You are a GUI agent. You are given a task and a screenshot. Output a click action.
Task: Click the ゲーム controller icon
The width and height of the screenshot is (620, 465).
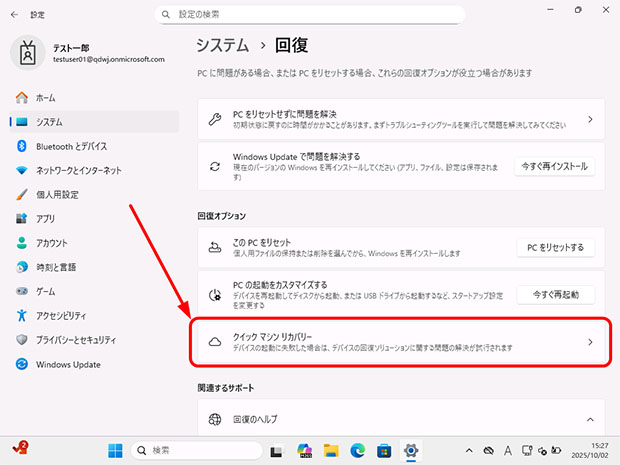click(22, 291)
